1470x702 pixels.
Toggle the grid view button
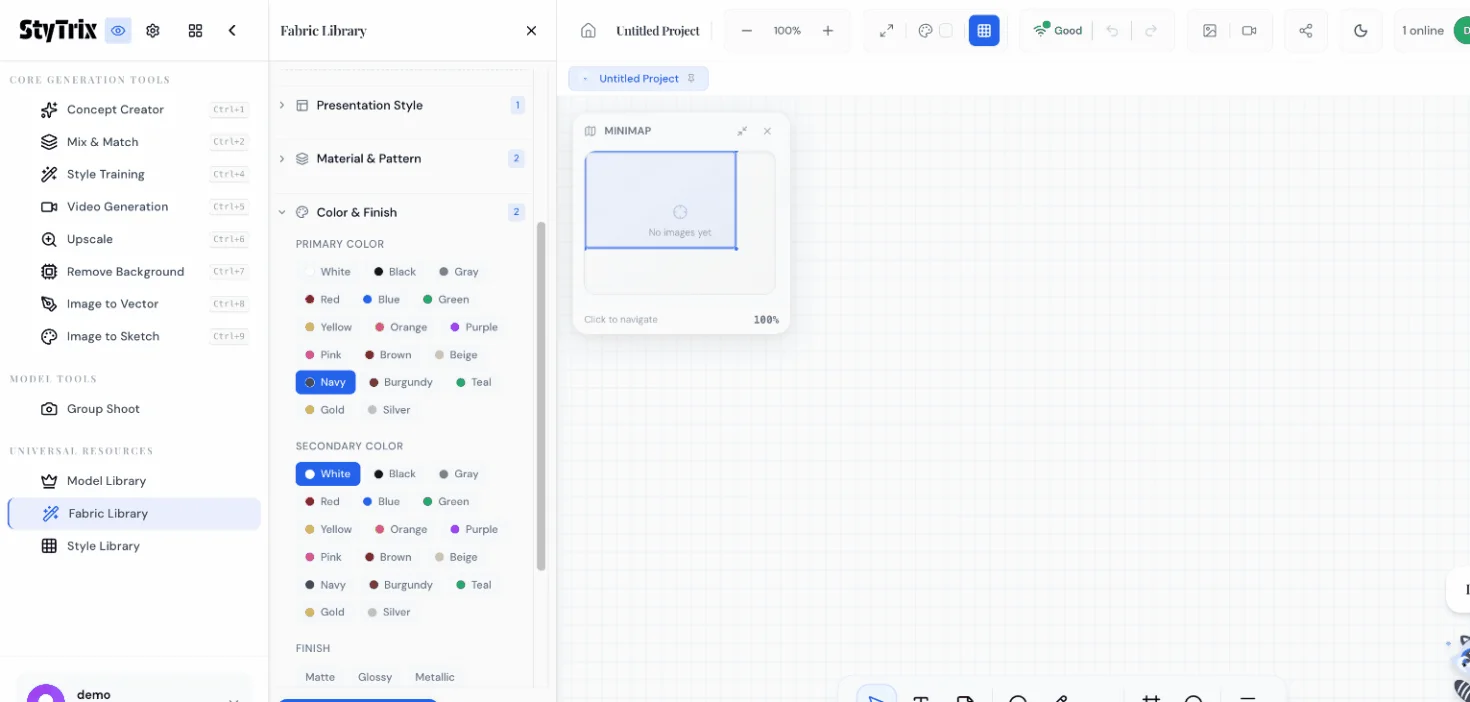pyautogui.click(x=983, y=31)
